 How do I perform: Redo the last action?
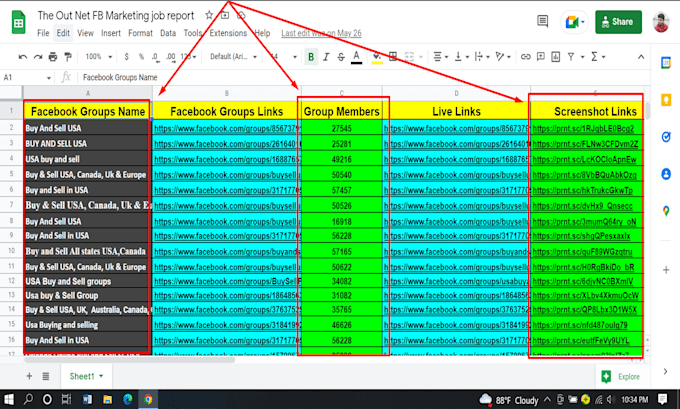pyautogui.click(x=38, y=57)
